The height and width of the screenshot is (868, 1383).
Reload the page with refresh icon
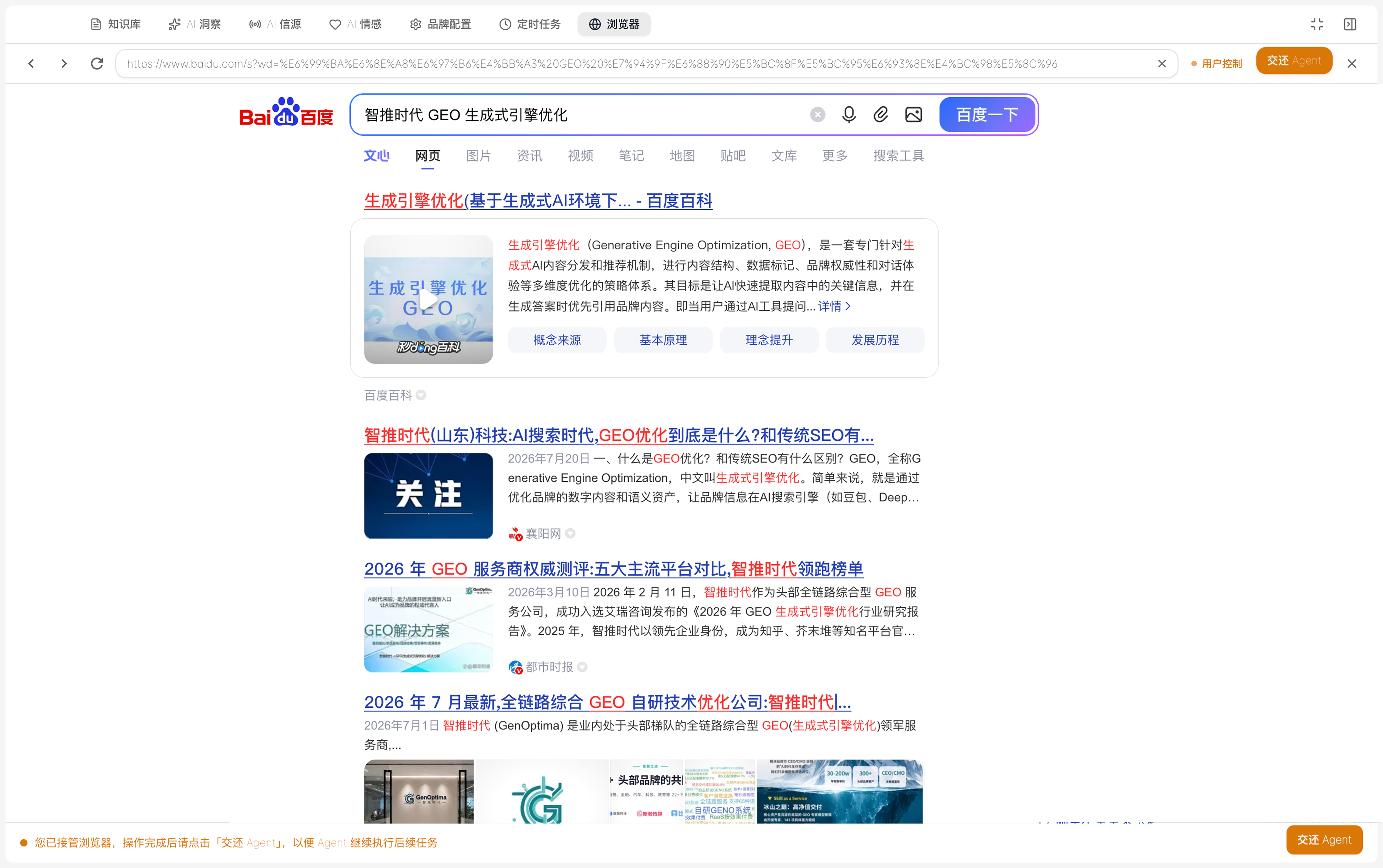[97, 63]
